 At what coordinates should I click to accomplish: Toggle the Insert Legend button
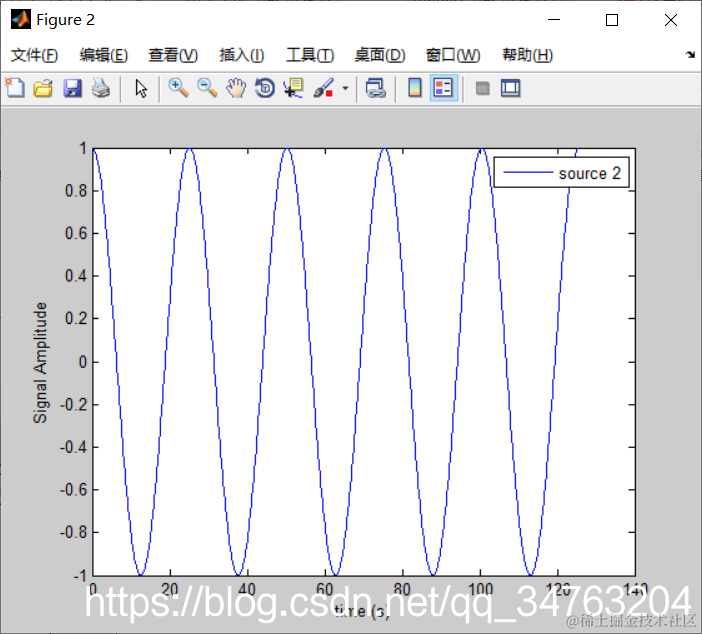pyautogui.click(x=443, y=88)
